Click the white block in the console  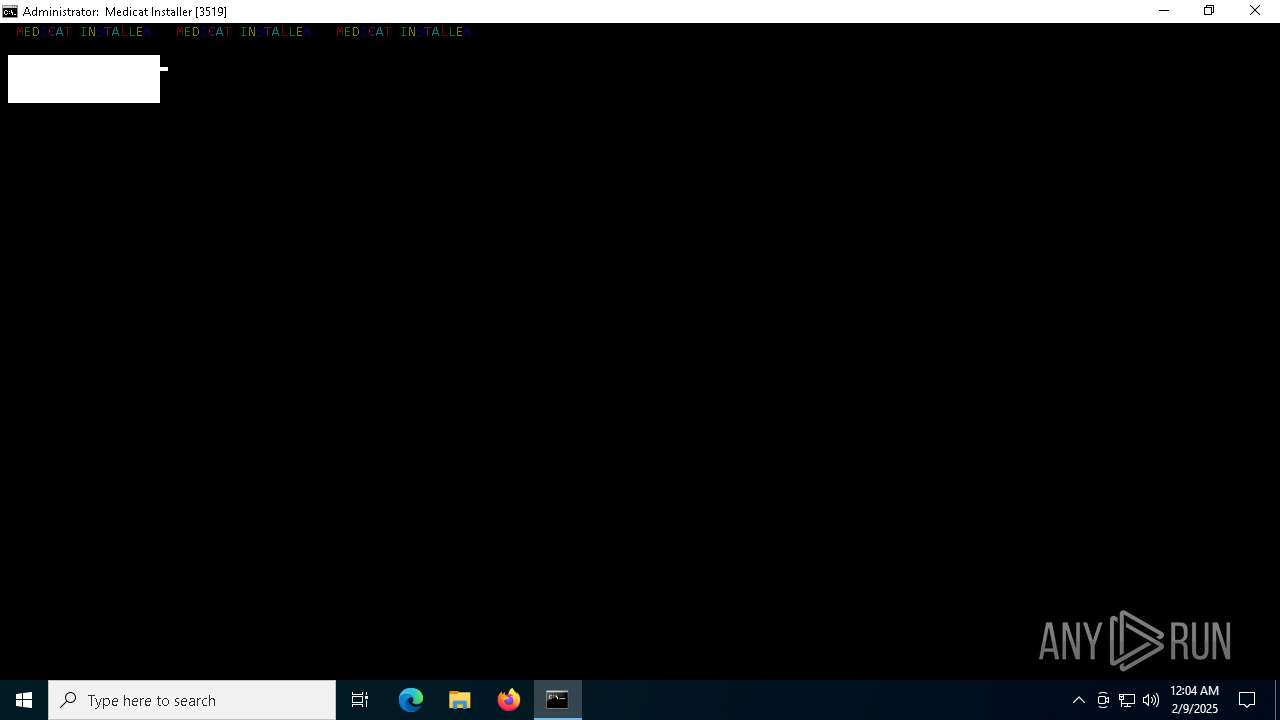click(84, 79)
